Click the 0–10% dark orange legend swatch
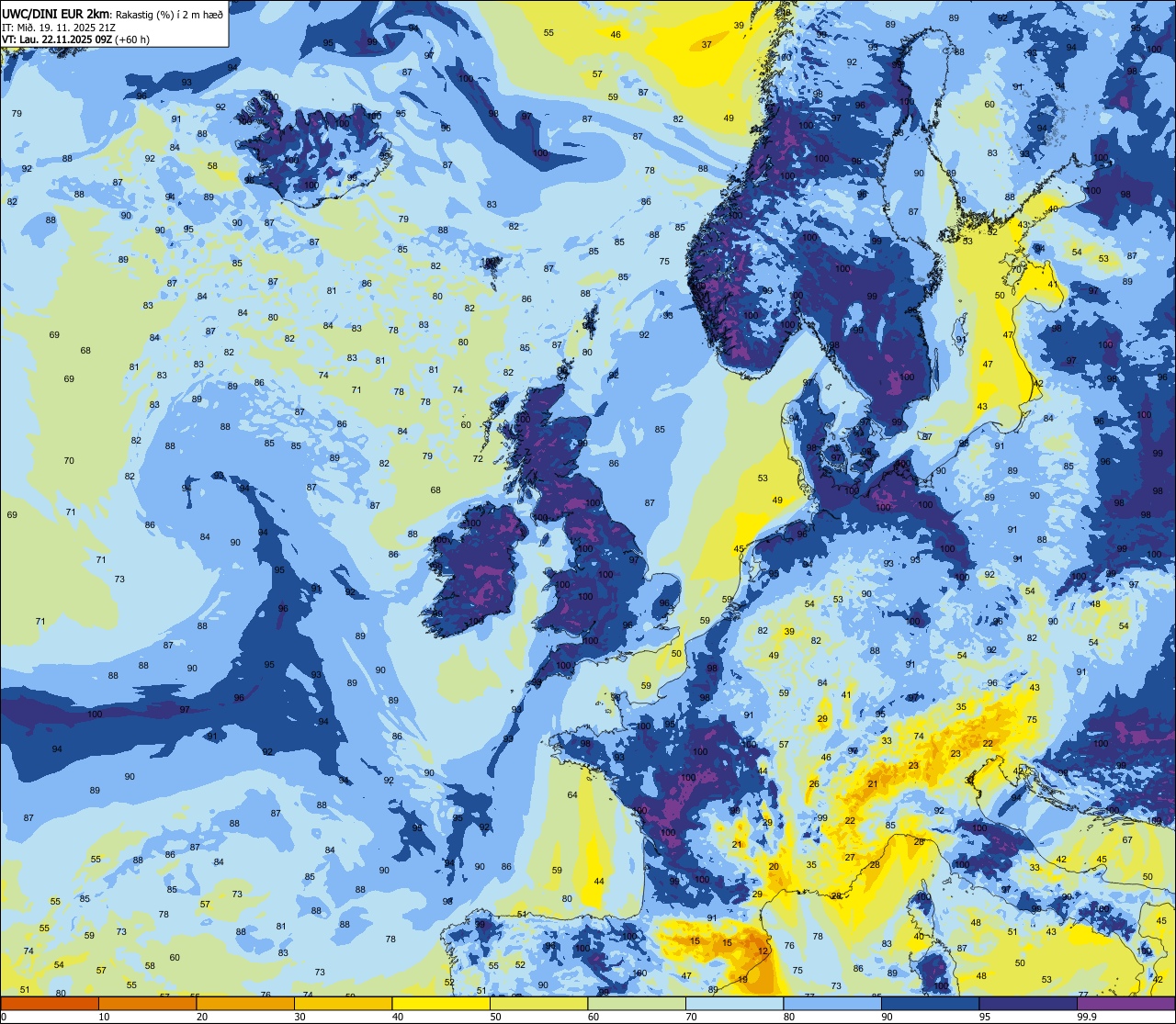This screenshot has width=1176, height=1024. point(50,1003)
